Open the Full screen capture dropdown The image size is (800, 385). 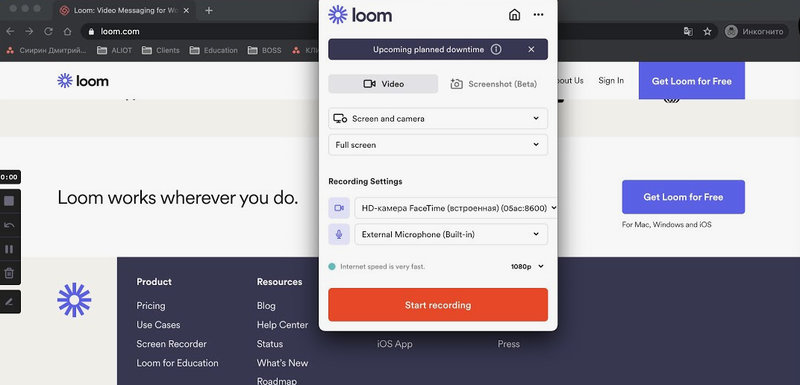coord(438,145)
